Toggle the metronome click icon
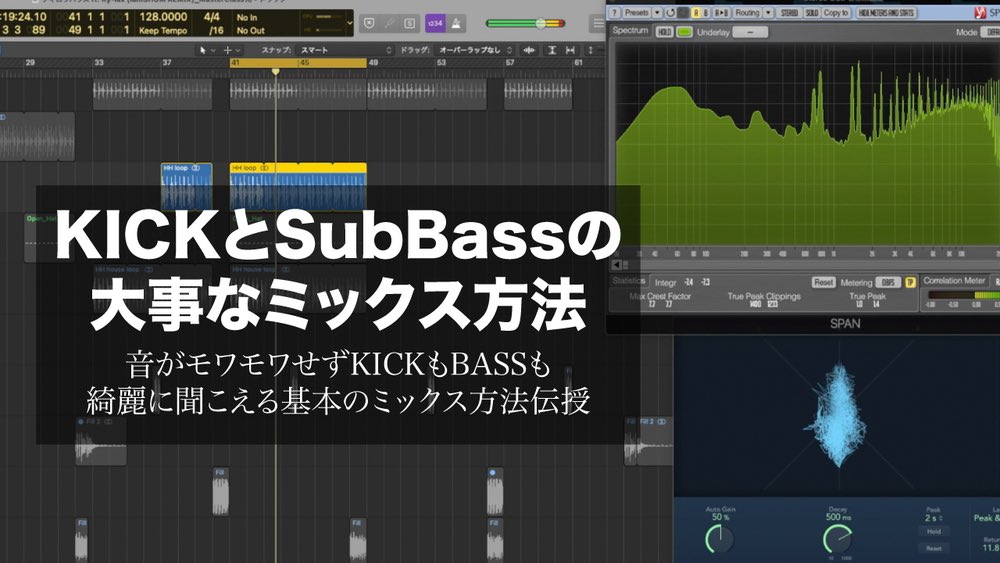Viewport: 1000px width, 563px height. pos(457,23)
